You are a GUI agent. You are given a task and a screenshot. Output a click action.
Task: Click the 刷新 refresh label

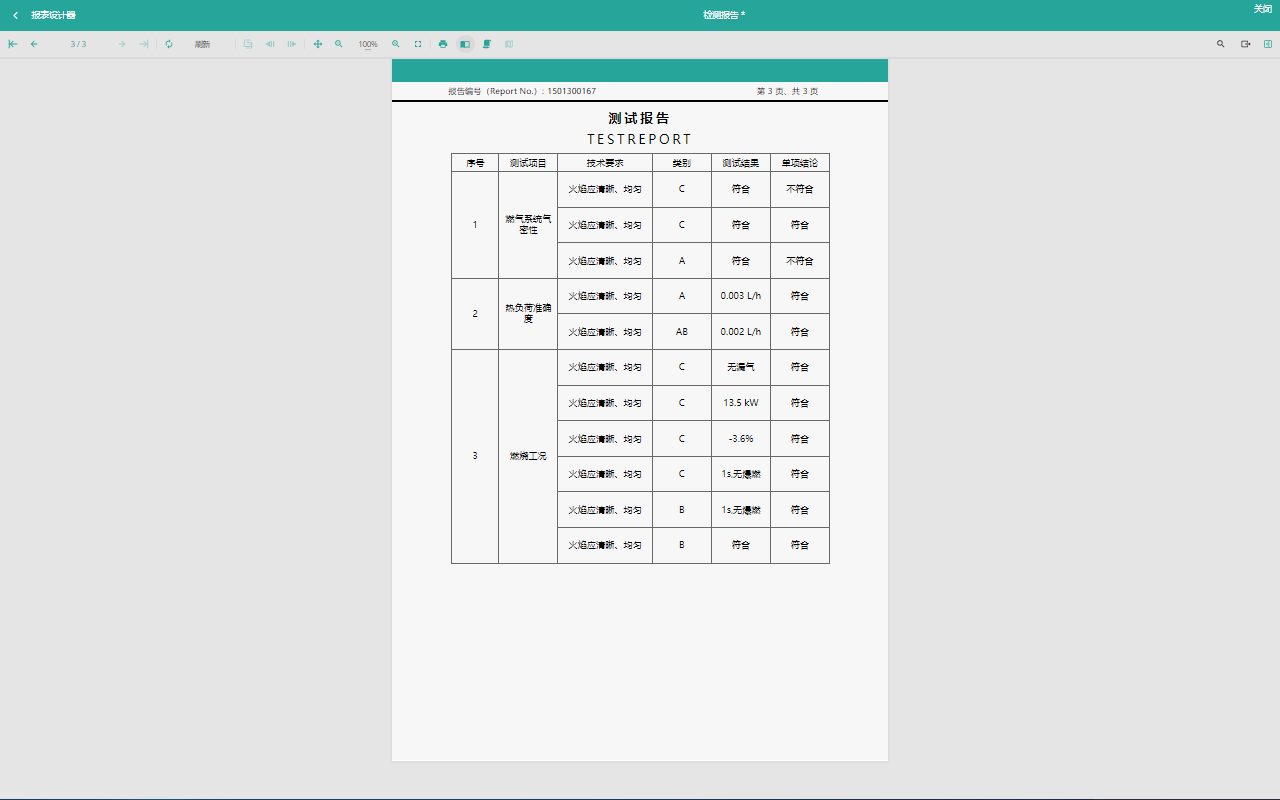click(x=202, y=44)
